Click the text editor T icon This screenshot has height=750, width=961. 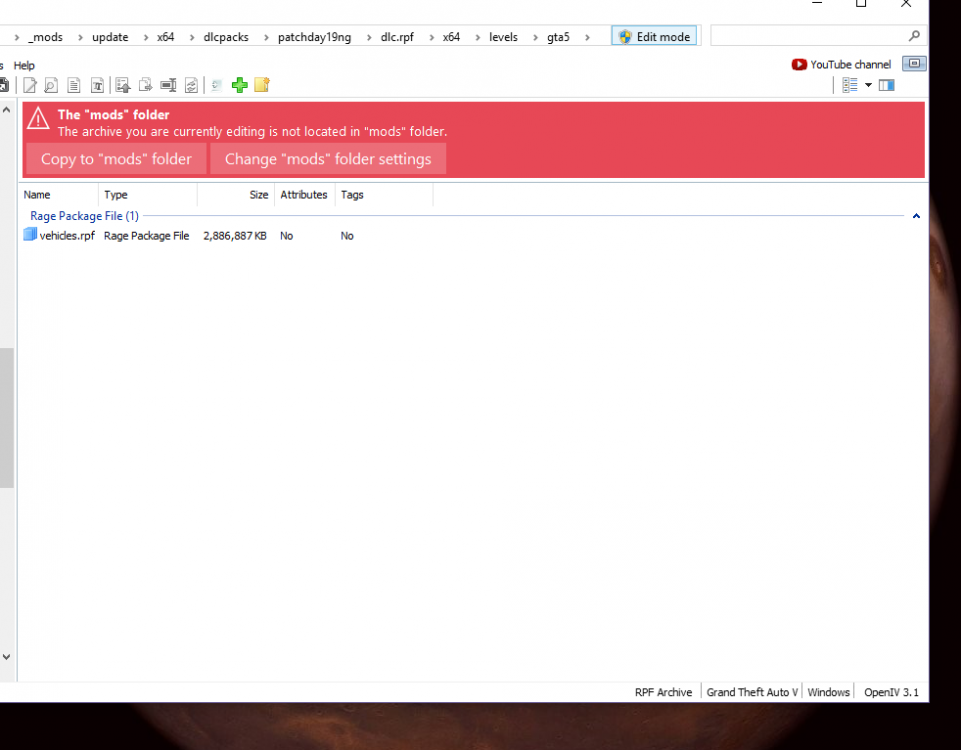[97, 85]
